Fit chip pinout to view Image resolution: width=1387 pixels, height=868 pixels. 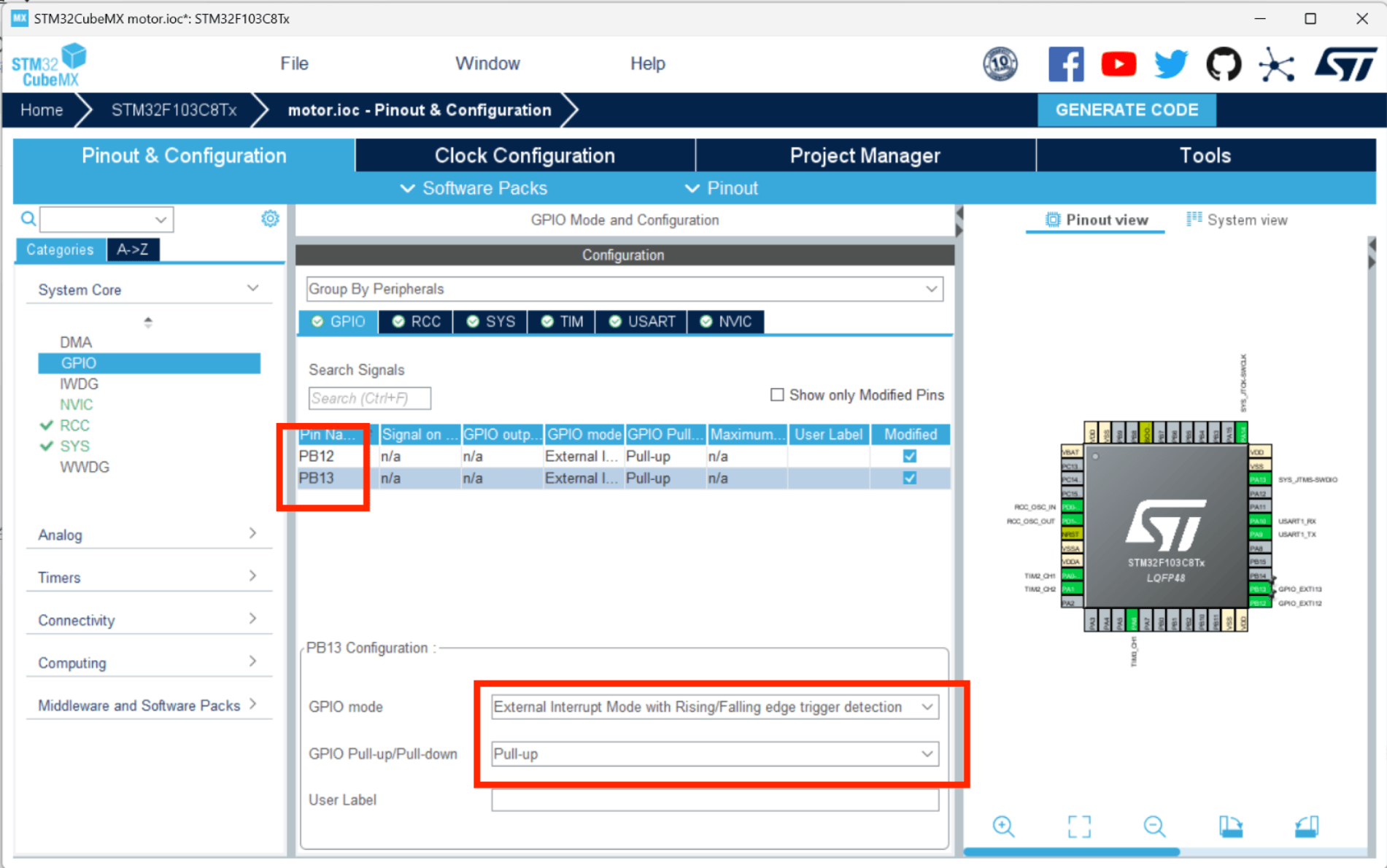pos(1079,826)
